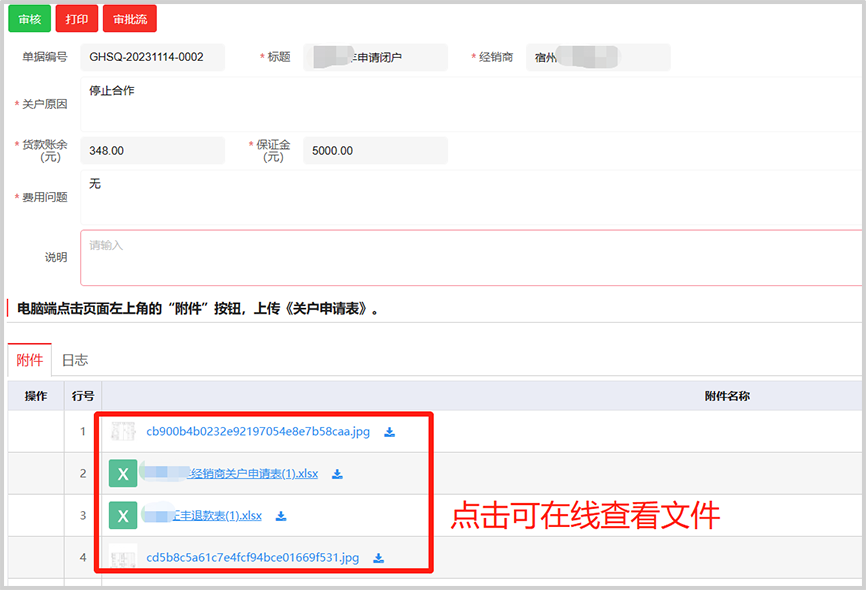Switch to the 日志 tab
Viewport: 866px width, 590px height.
tap(75, 360)
